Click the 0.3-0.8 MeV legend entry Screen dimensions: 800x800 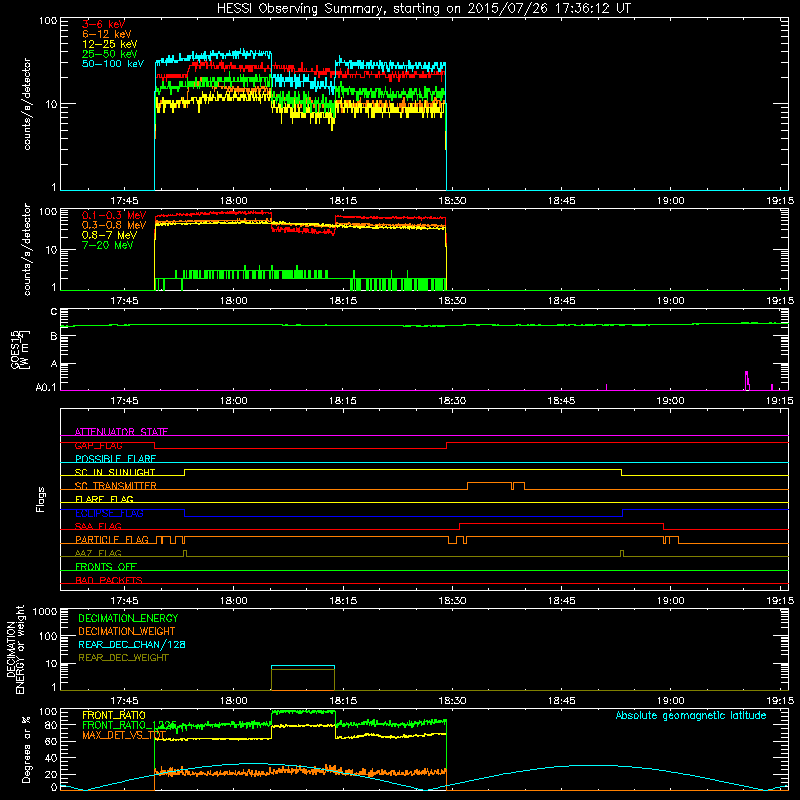(x=114, y=225)
